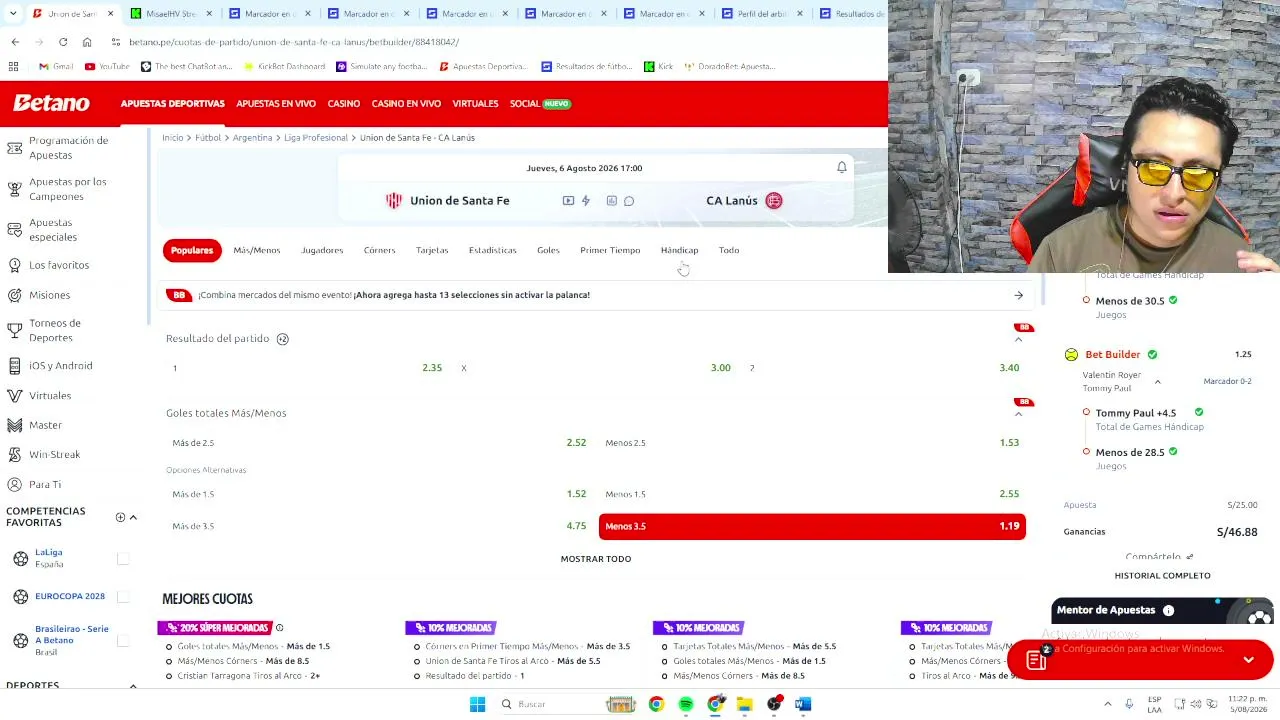Collapse the Deportes sidebar section
The width and height of the screenshot is (1280, 720).
coord(133,686)
